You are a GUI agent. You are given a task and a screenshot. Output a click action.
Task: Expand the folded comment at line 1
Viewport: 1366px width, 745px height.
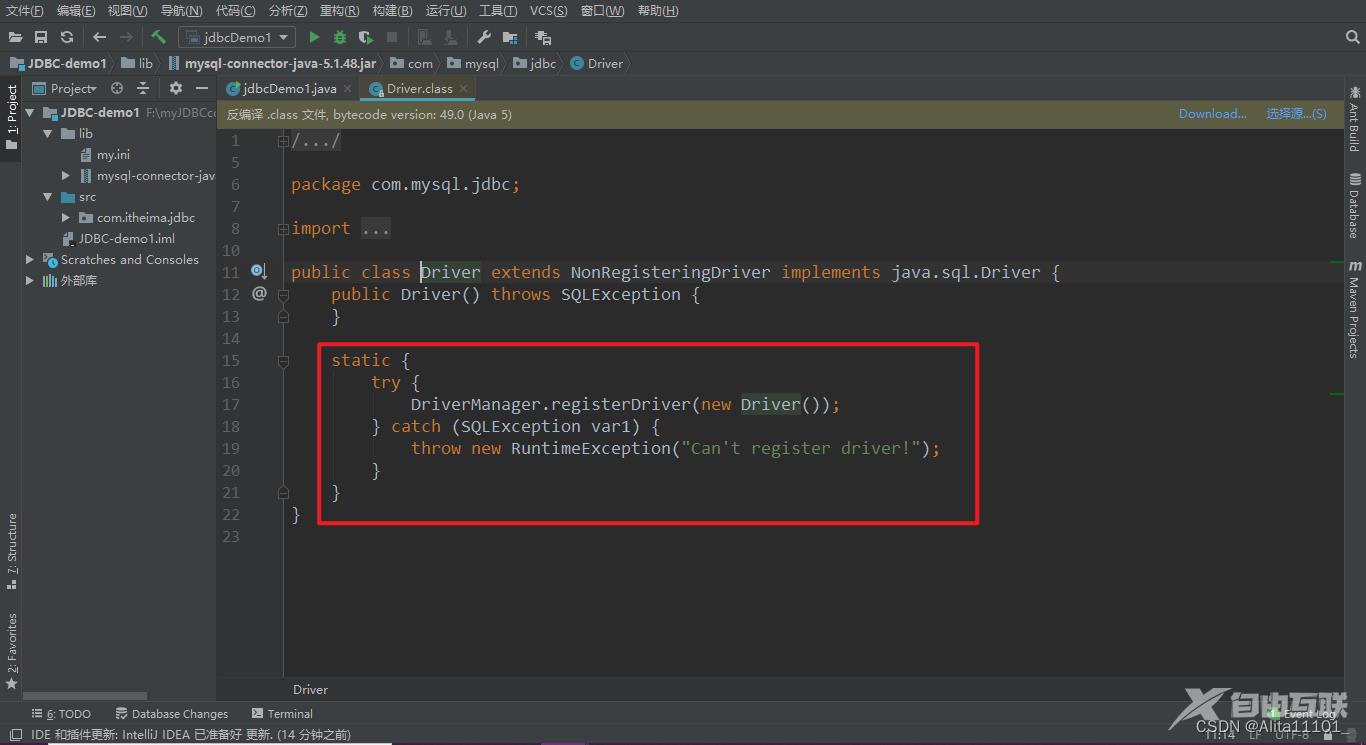point(283,141)
